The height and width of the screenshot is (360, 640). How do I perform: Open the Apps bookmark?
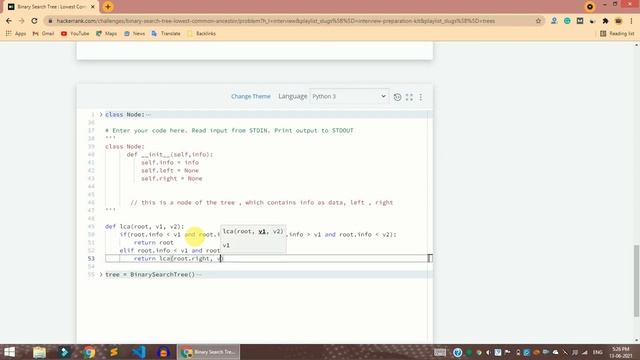[16, 33]
